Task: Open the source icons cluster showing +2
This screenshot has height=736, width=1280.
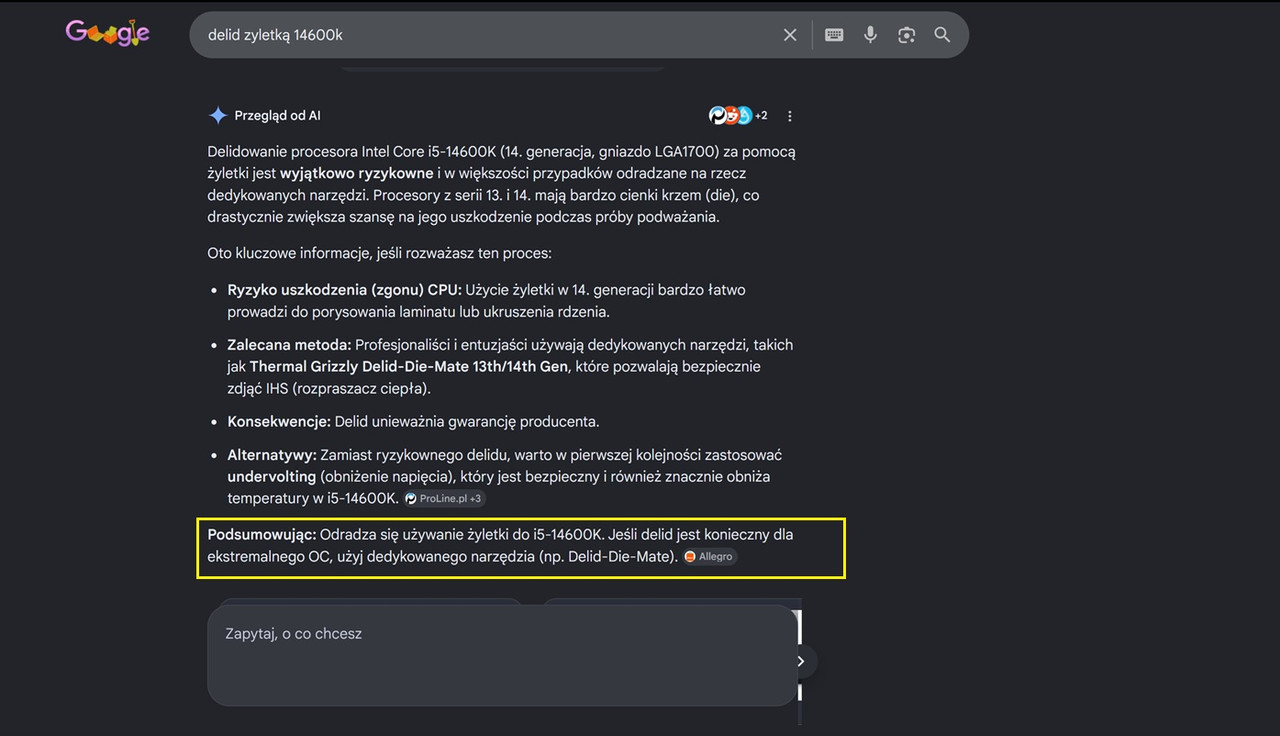Action: [x=739, y=115]
